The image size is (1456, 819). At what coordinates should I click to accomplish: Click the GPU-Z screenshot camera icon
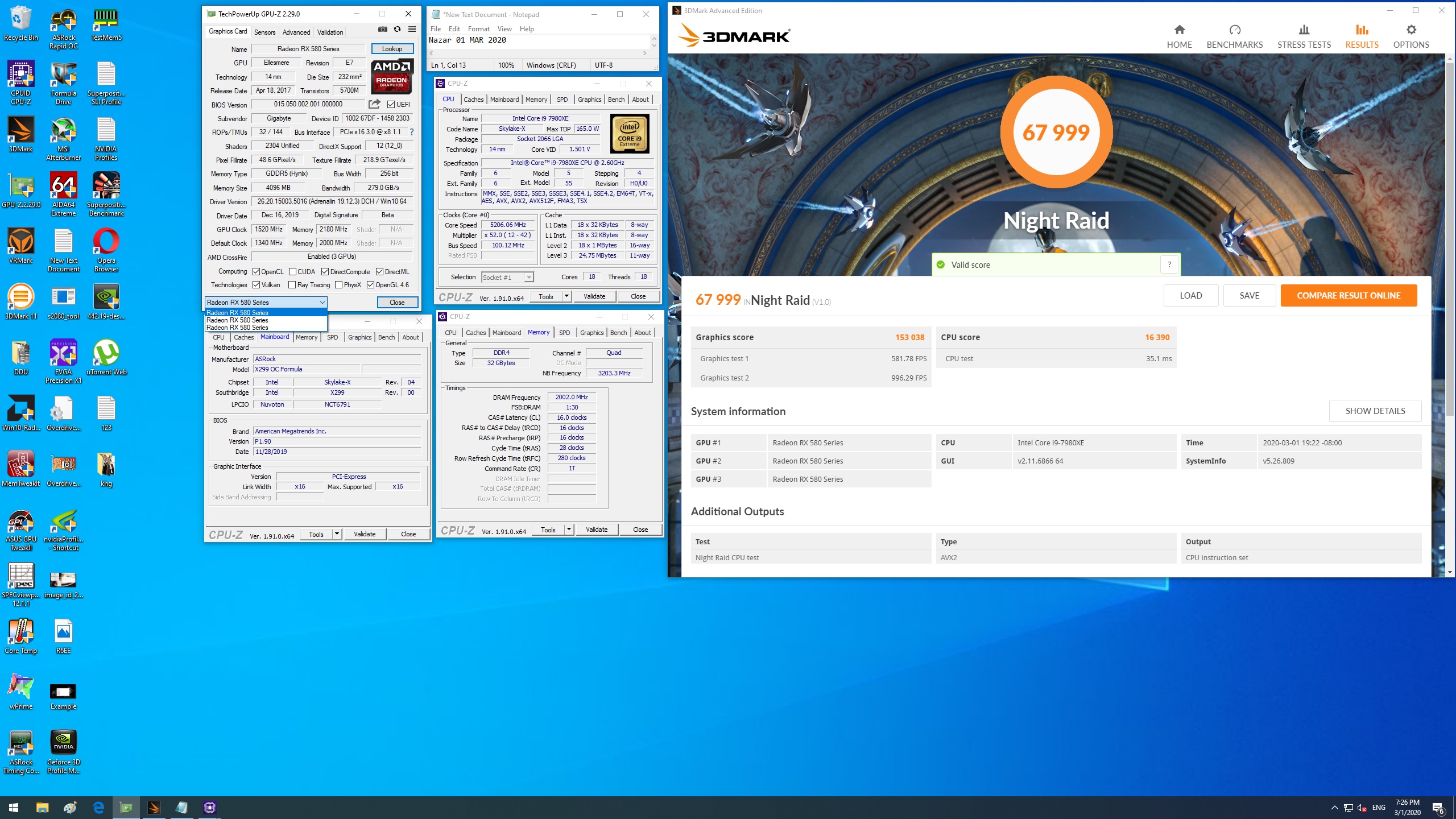point(383,29)
